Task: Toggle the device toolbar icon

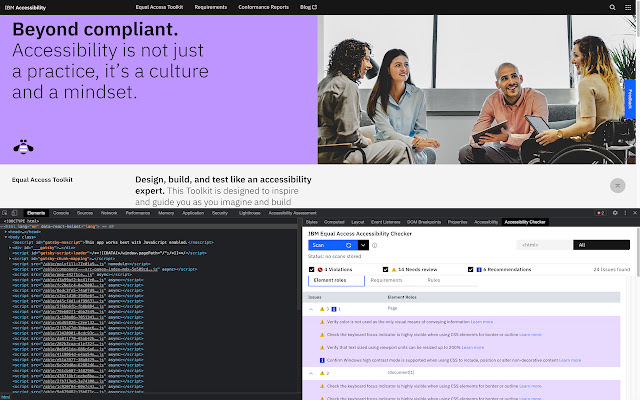Action: pos(17,213)
